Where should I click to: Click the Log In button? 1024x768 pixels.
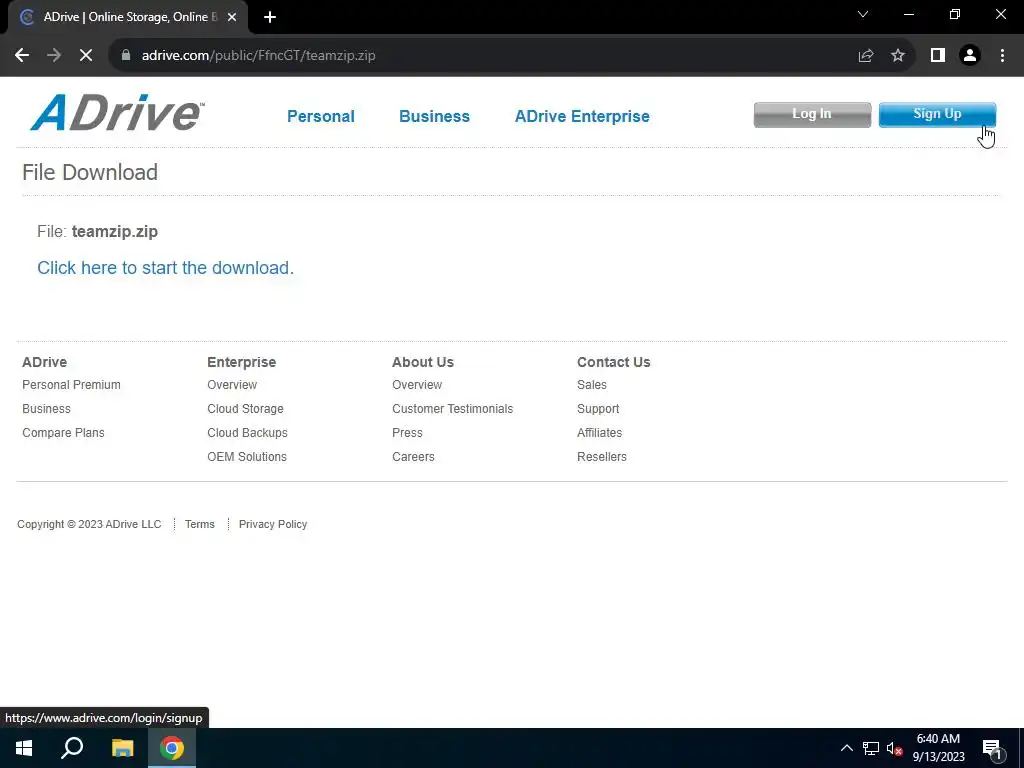click(x=812, y=114)
